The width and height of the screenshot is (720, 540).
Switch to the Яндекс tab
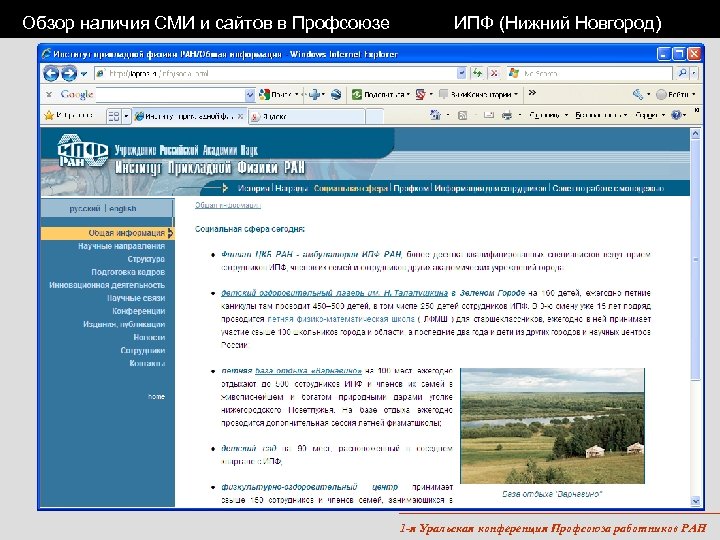307,117
